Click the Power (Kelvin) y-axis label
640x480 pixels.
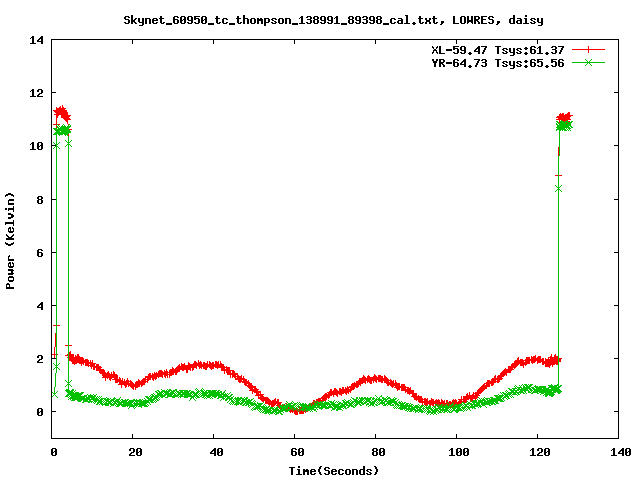(x=10, y=240)
